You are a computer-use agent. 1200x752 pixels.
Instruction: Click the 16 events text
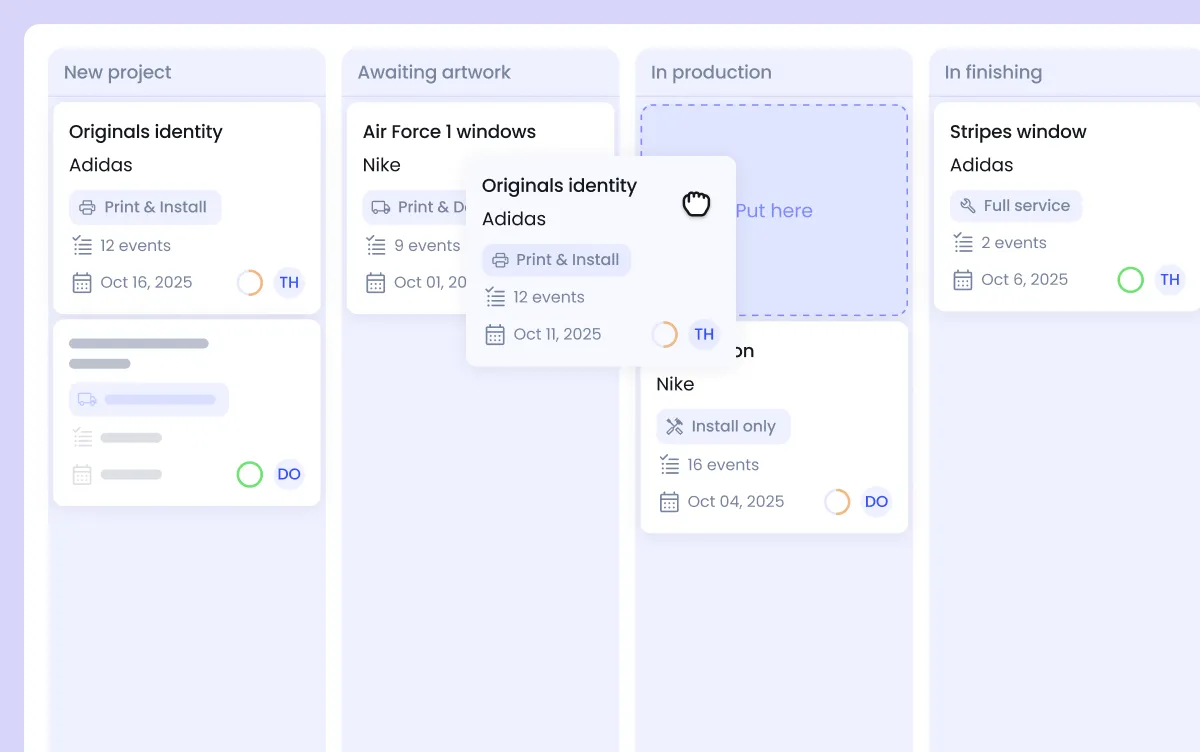723,464
